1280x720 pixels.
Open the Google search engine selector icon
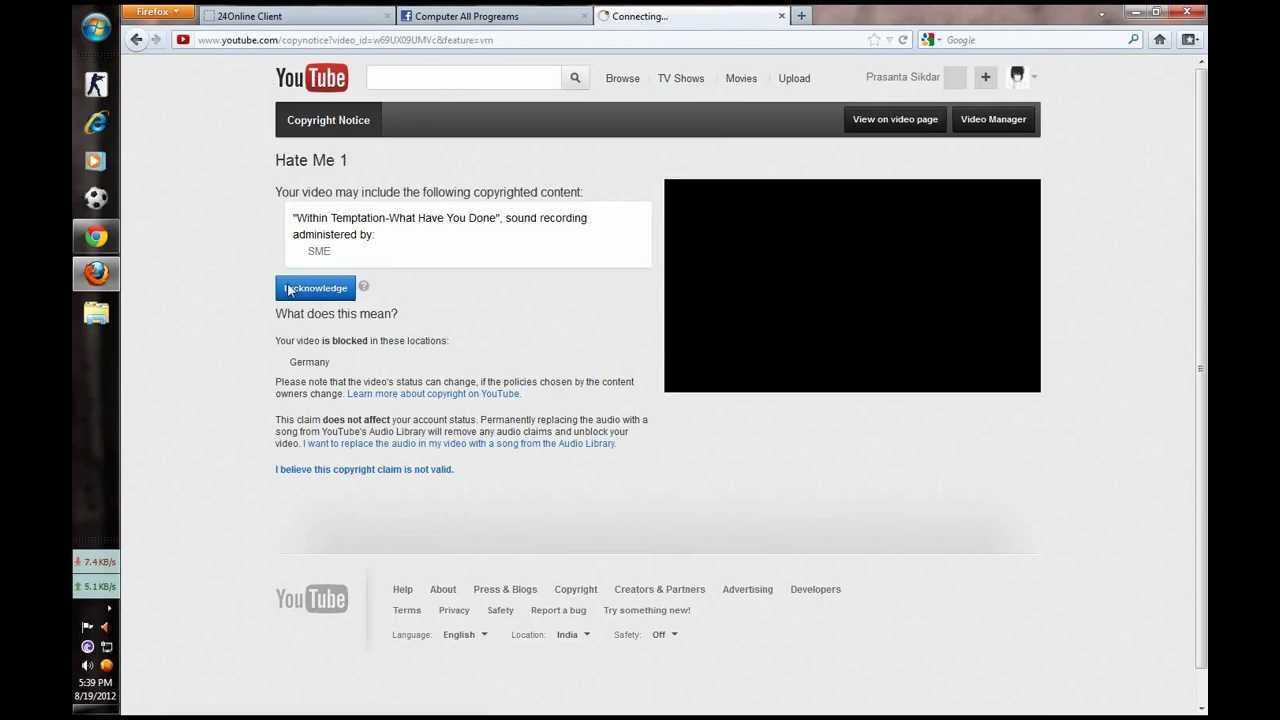[x=929, y=40]
